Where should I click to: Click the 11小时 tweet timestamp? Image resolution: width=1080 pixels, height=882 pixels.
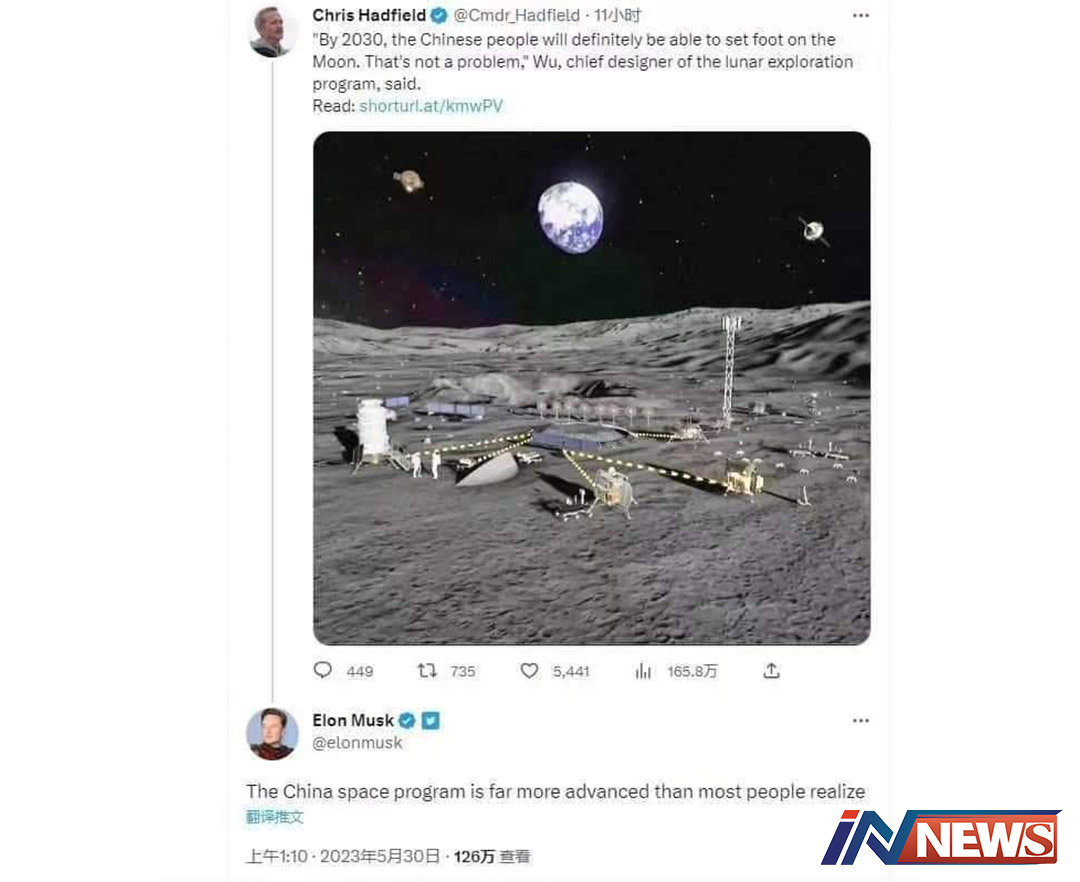coord(617,15)
